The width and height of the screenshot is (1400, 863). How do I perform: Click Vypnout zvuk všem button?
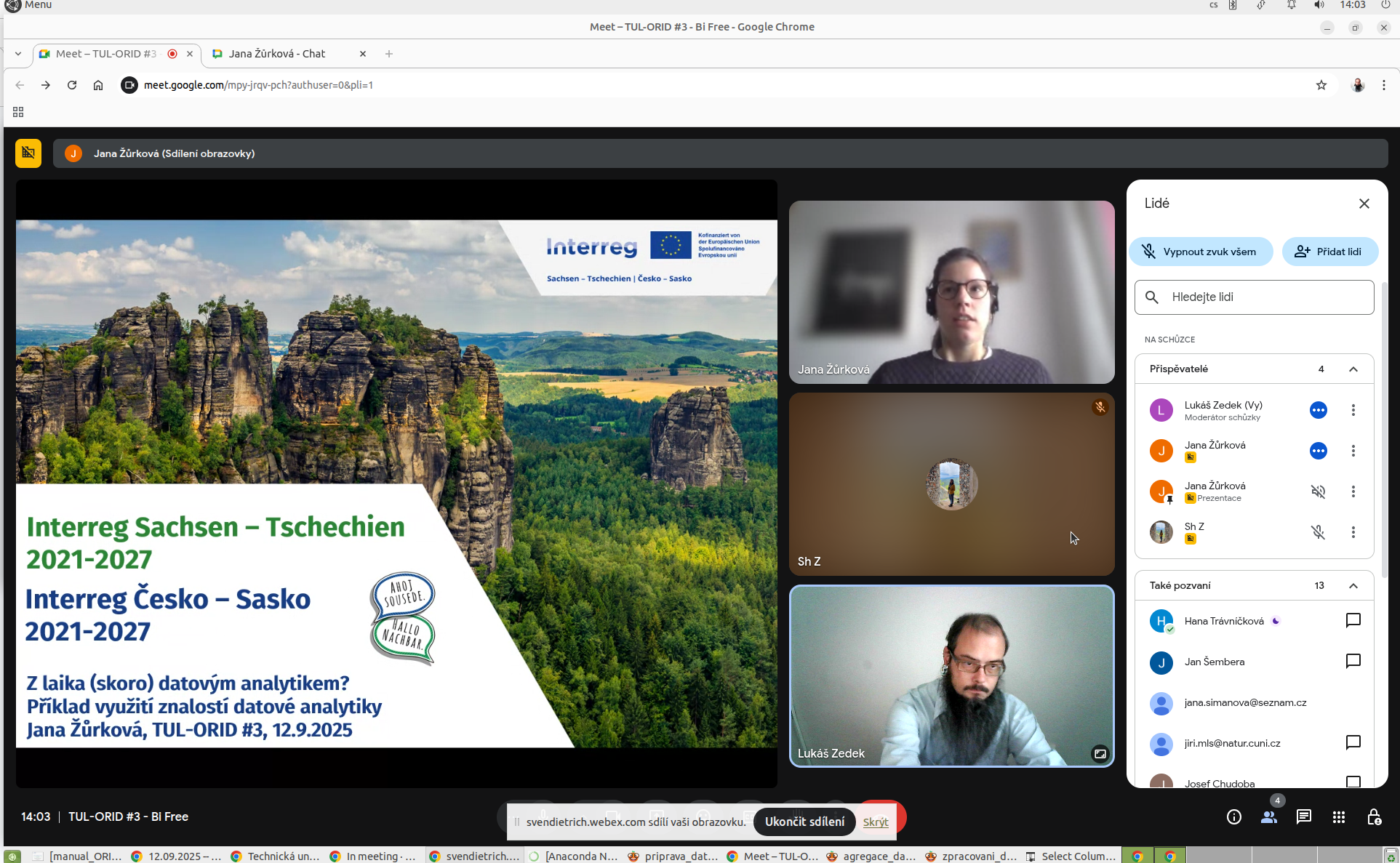click(1201, 252)
